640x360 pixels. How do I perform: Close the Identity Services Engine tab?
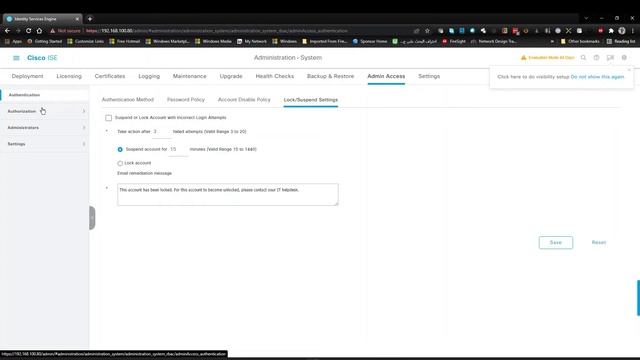(x=77, y=19)
